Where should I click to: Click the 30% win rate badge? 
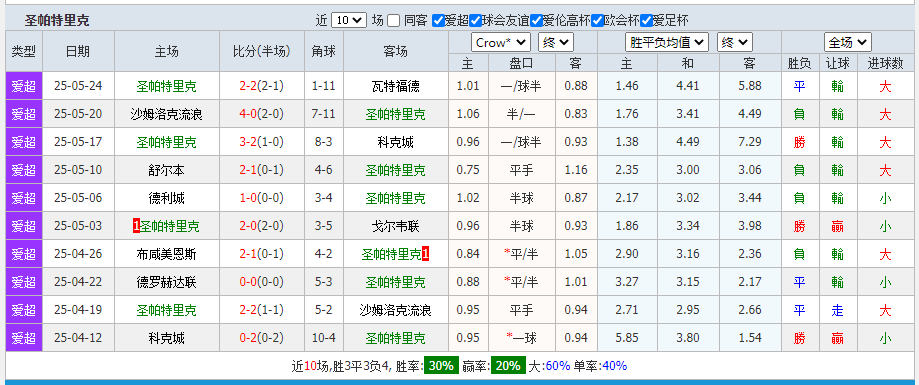pyautogui.click(x=441, y=366)
